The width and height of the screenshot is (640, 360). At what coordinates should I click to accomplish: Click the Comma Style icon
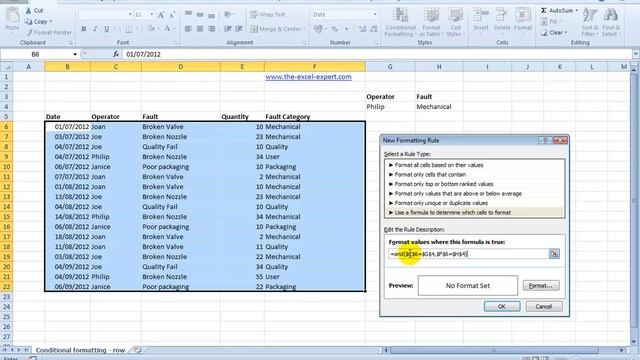pyautogui.click(x=347, y=29)
